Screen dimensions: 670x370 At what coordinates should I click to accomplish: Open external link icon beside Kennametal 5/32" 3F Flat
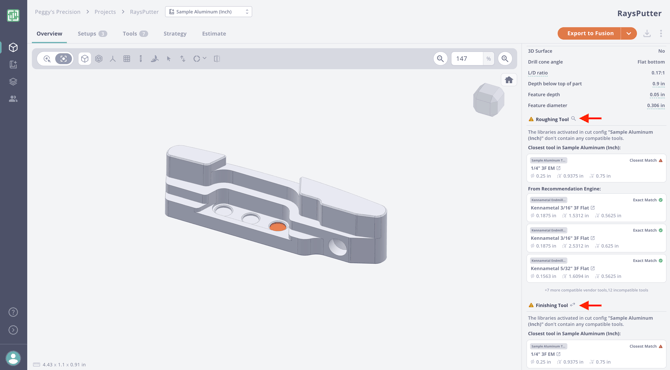point(593,268)
